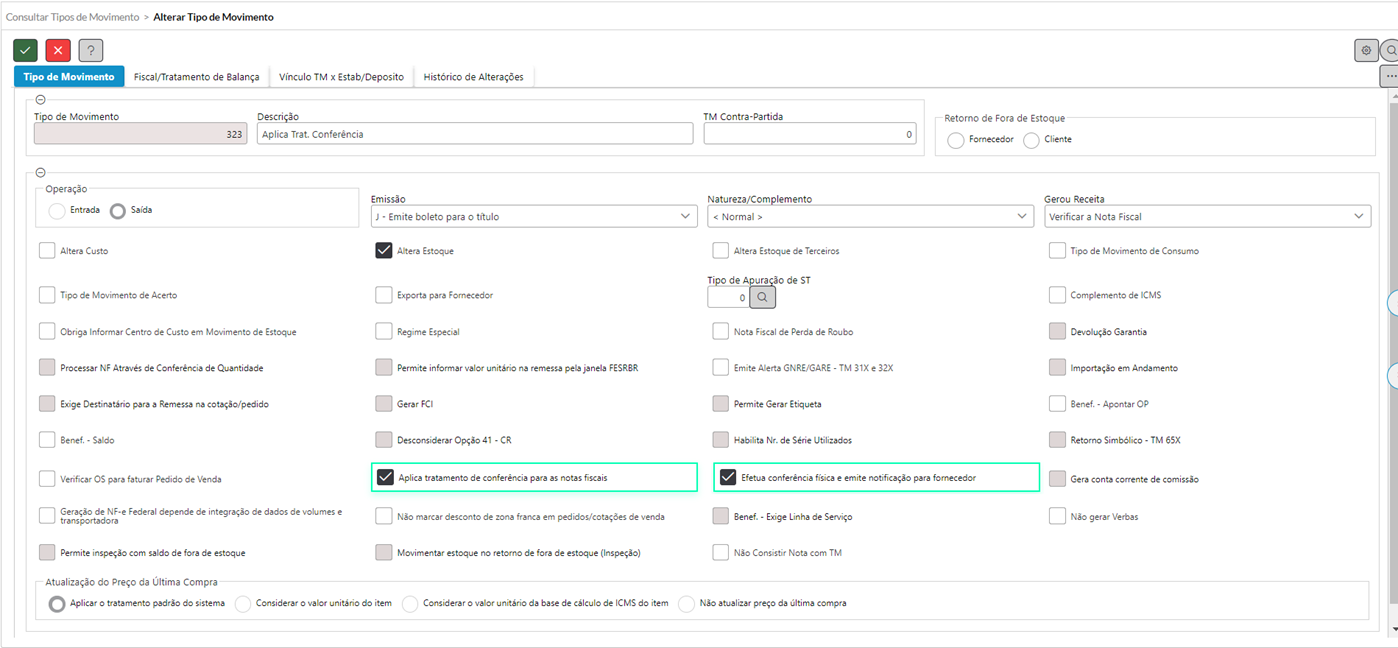Go back to Consultar Tipos de Movimento breadcrumb
This screenshot has height=648, width=1398.
point(73,17)
